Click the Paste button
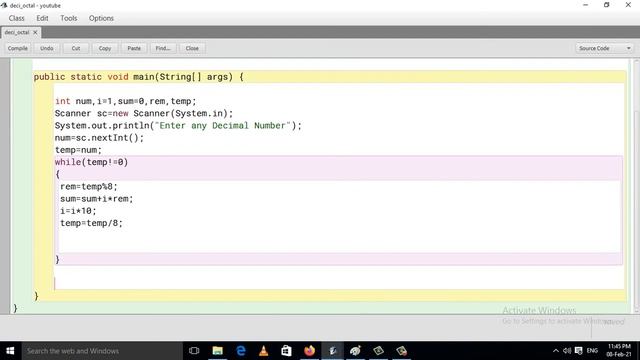This screenshot has height=360, width=640. tap(134, 48)
